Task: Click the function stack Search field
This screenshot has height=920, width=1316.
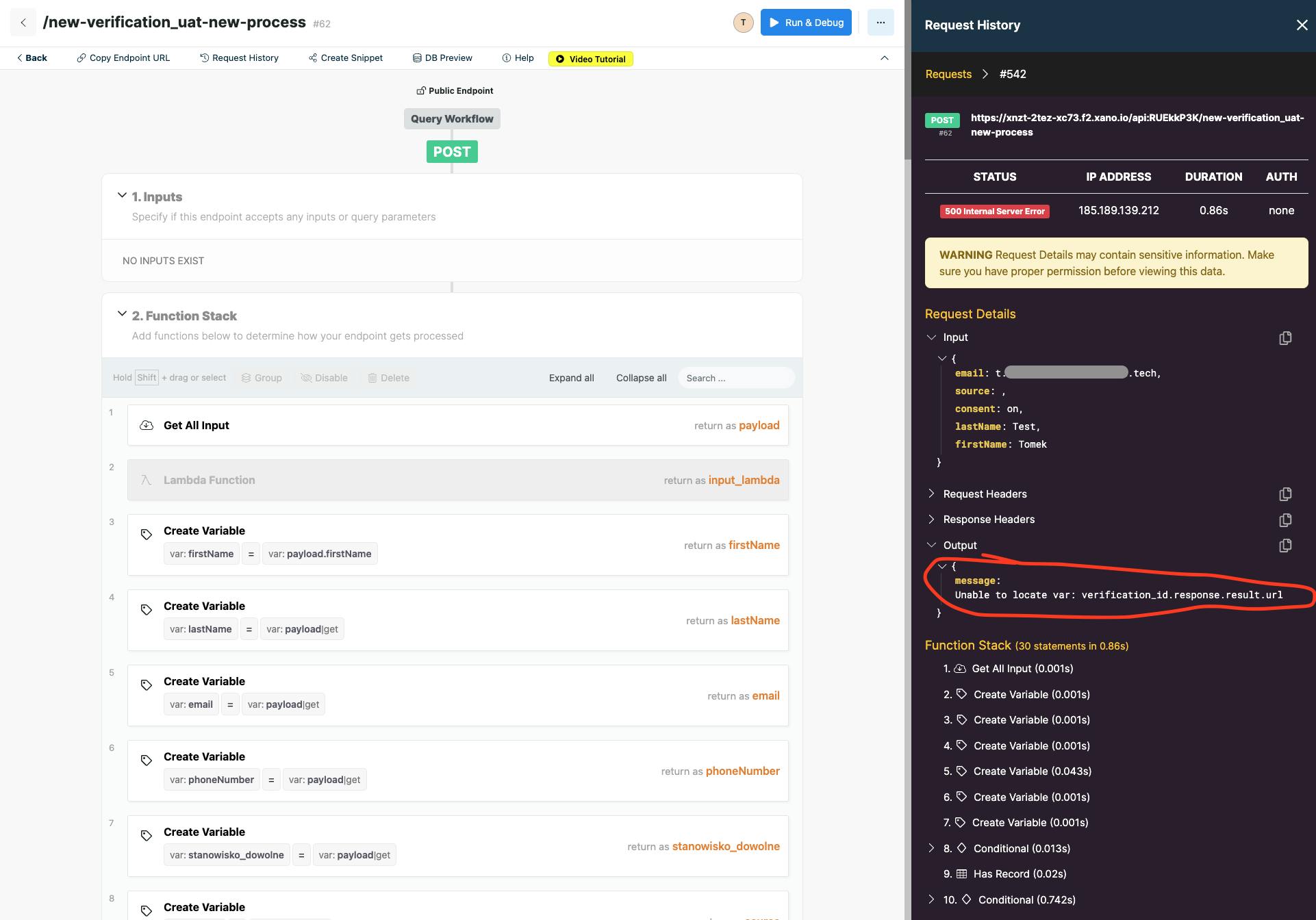Action: [736, 378]
